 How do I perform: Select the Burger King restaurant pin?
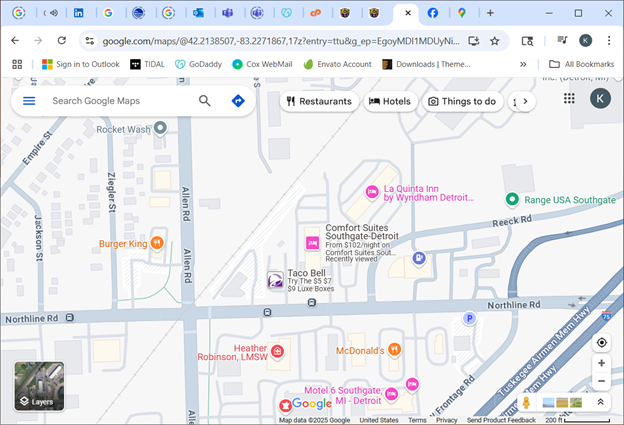[x=157, y=242]
